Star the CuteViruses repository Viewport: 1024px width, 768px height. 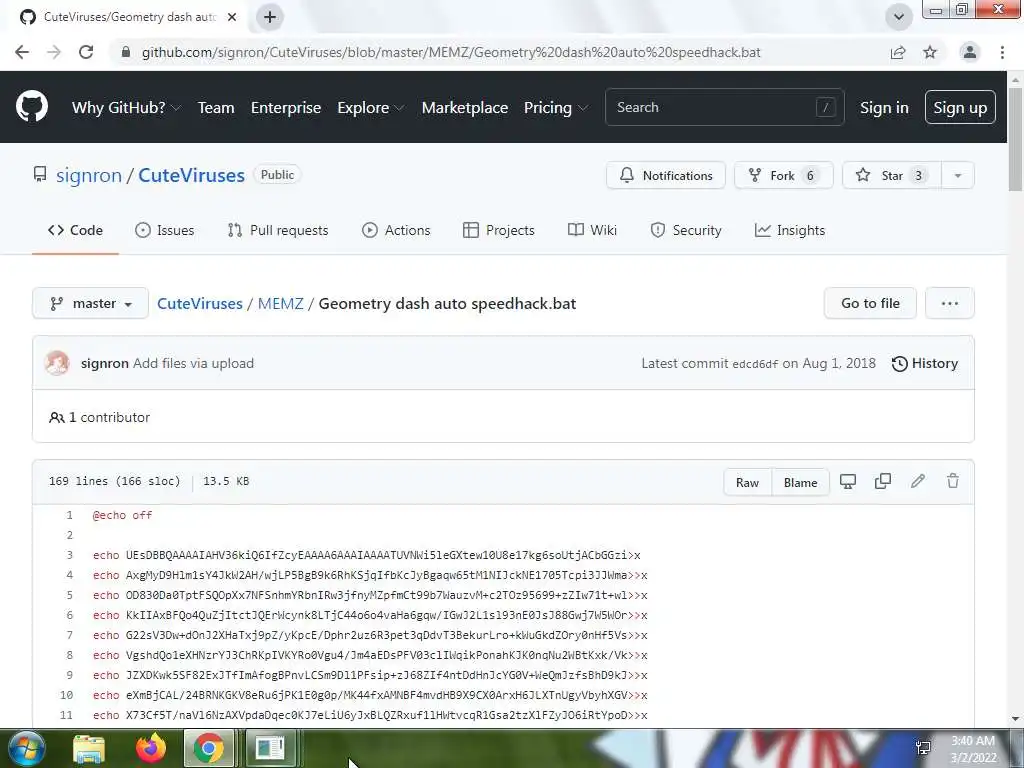coord(891,176)
